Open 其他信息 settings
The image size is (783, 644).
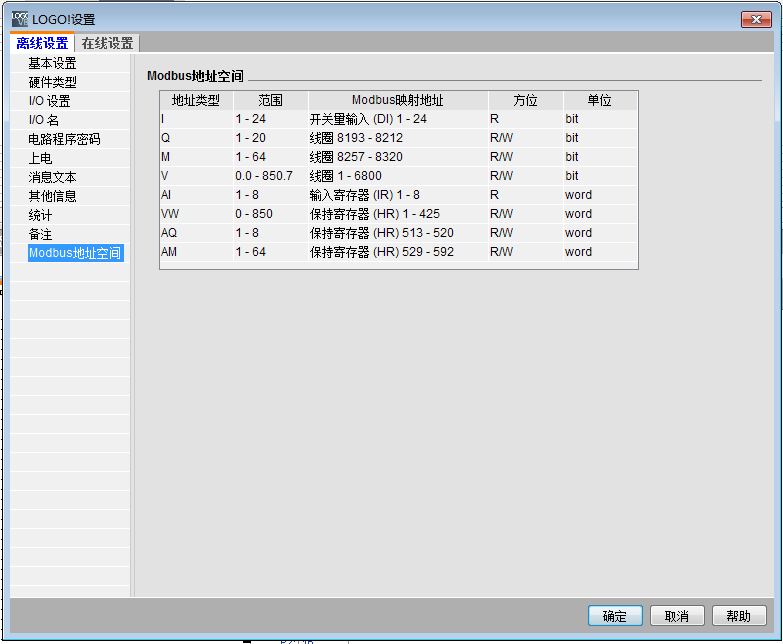(52, 196)
